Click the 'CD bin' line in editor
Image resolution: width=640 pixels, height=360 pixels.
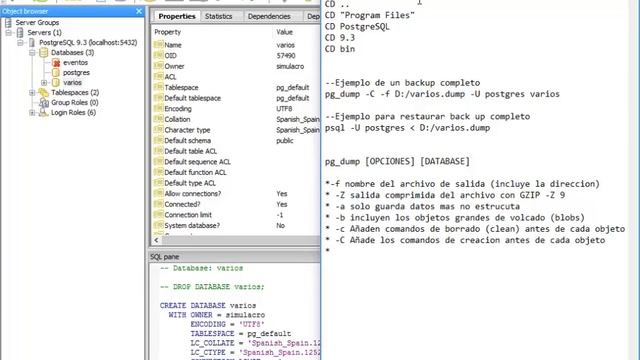point(340,49)
